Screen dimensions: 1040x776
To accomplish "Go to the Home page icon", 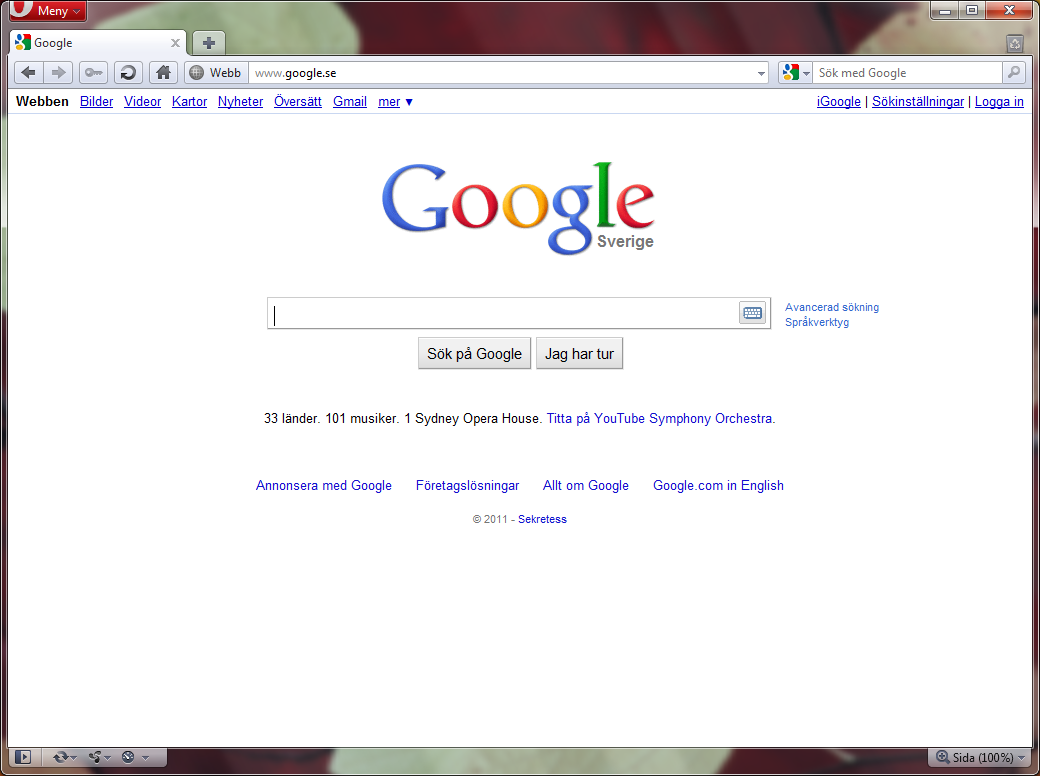I will click(163, 72).
